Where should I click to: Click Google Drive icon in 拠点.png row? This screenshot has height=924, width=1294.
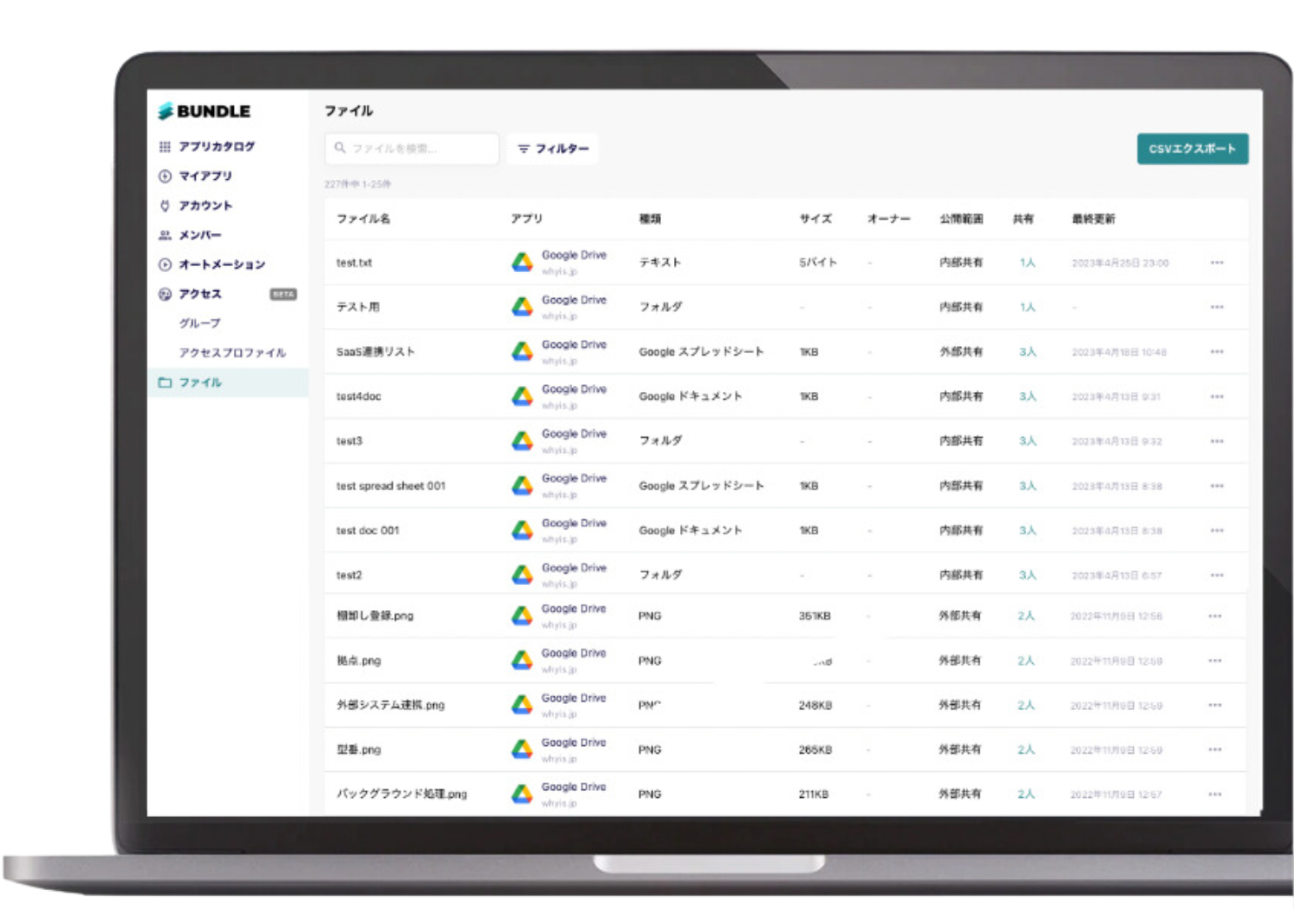point(522,661)
